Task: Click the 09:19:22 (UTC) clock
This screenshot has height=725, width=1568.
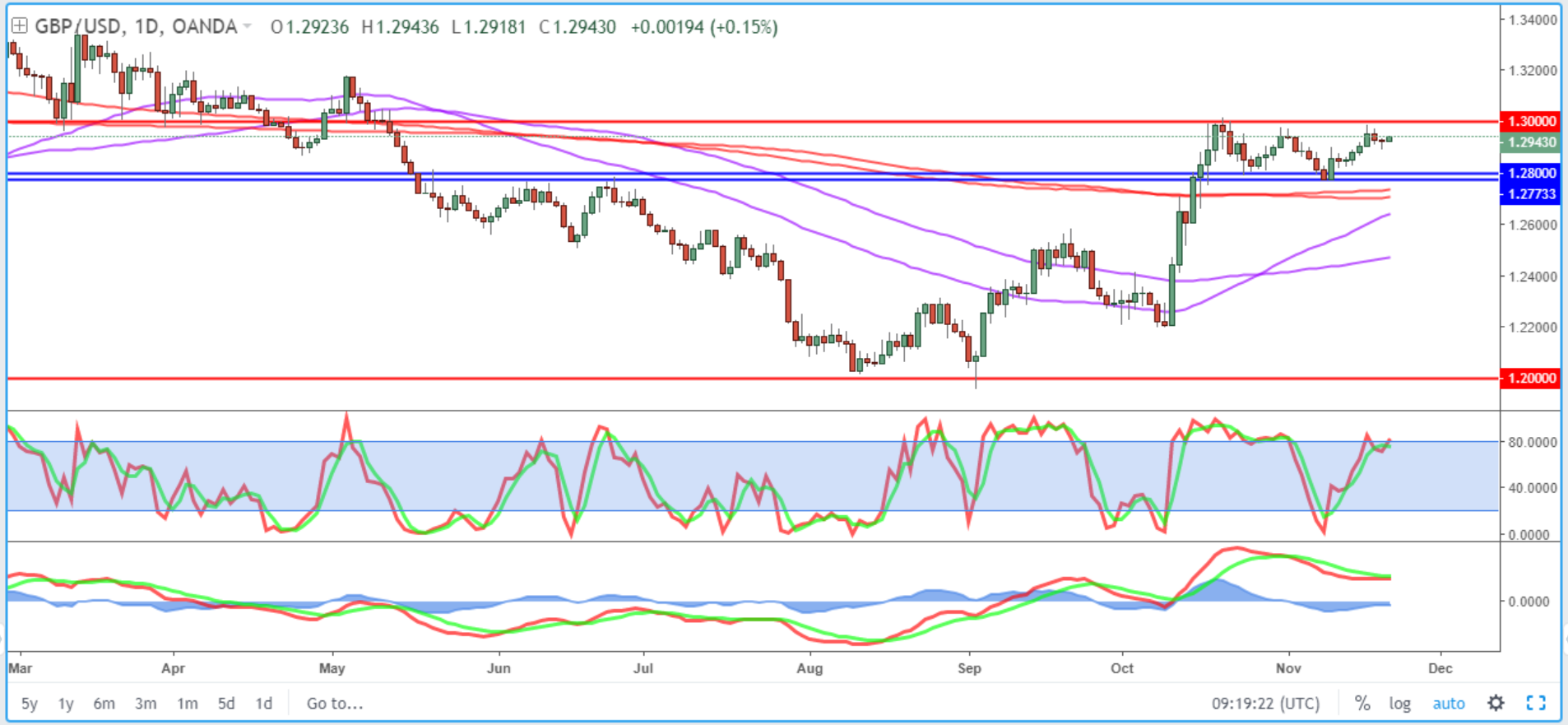Action: 1265,704
